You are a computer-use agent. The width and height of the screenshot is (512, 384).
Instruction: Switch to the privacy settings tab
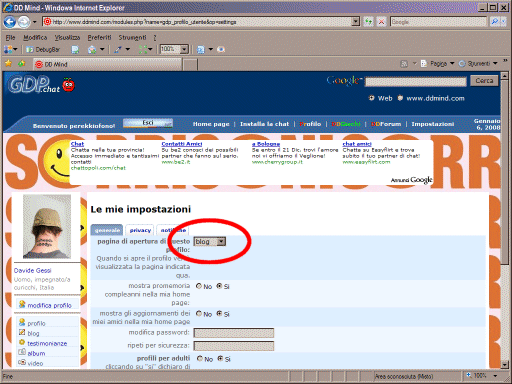140,230
